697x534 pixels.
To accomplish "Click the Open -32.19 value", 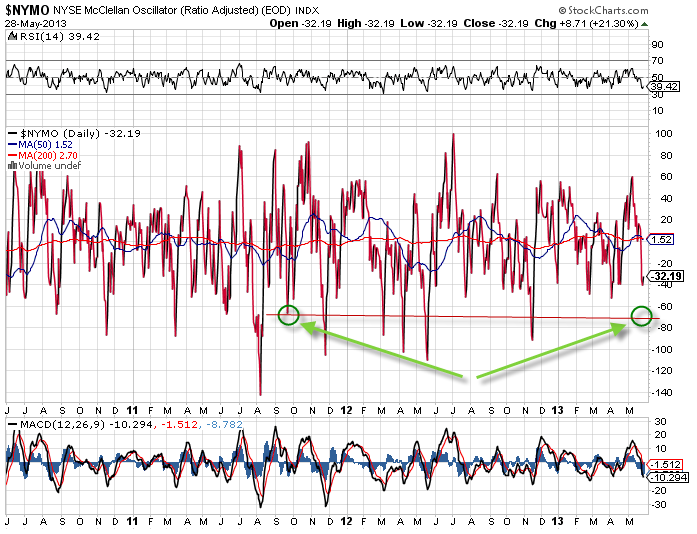I will 300,24.
